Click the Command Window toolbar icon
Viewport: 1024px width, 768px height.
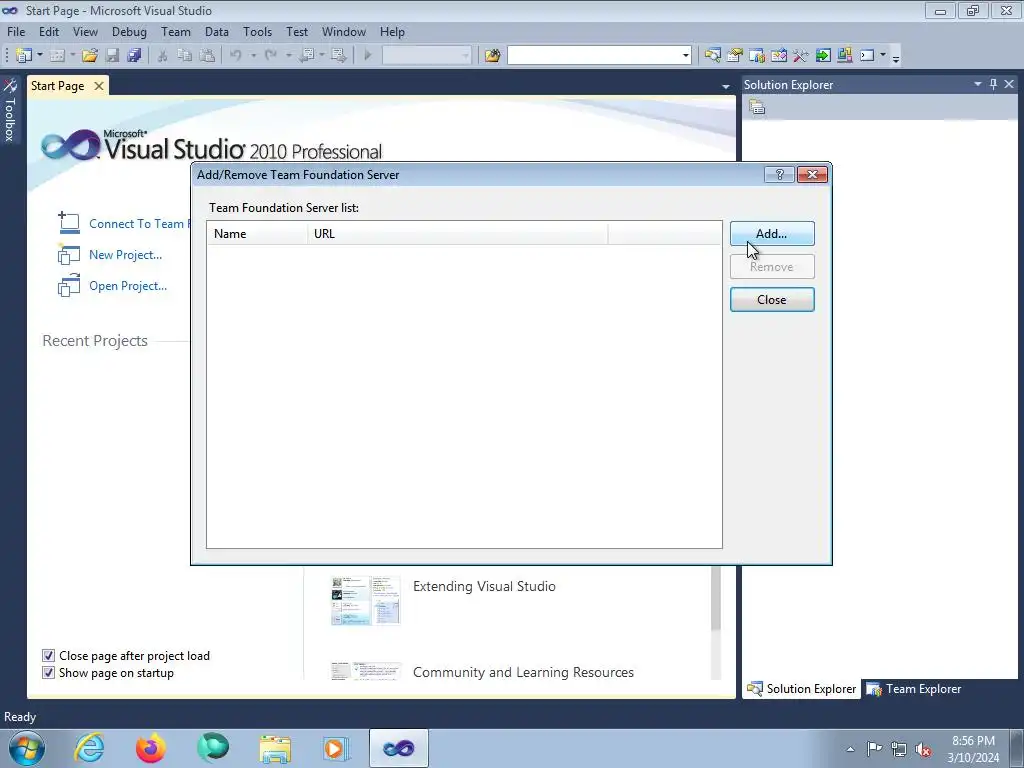[867, 56]
